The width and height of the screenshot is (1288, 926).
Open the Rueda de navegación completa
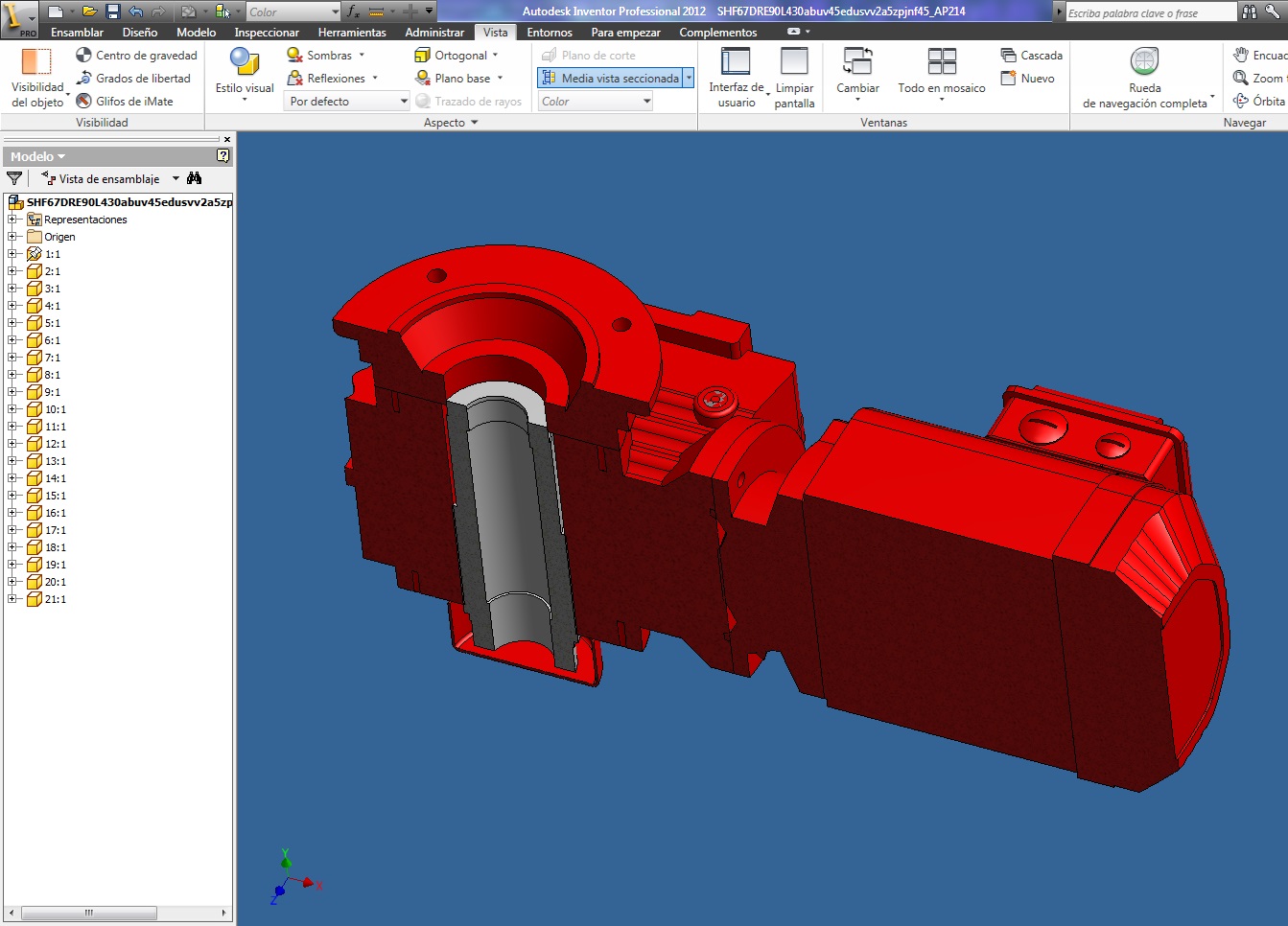1145,77
